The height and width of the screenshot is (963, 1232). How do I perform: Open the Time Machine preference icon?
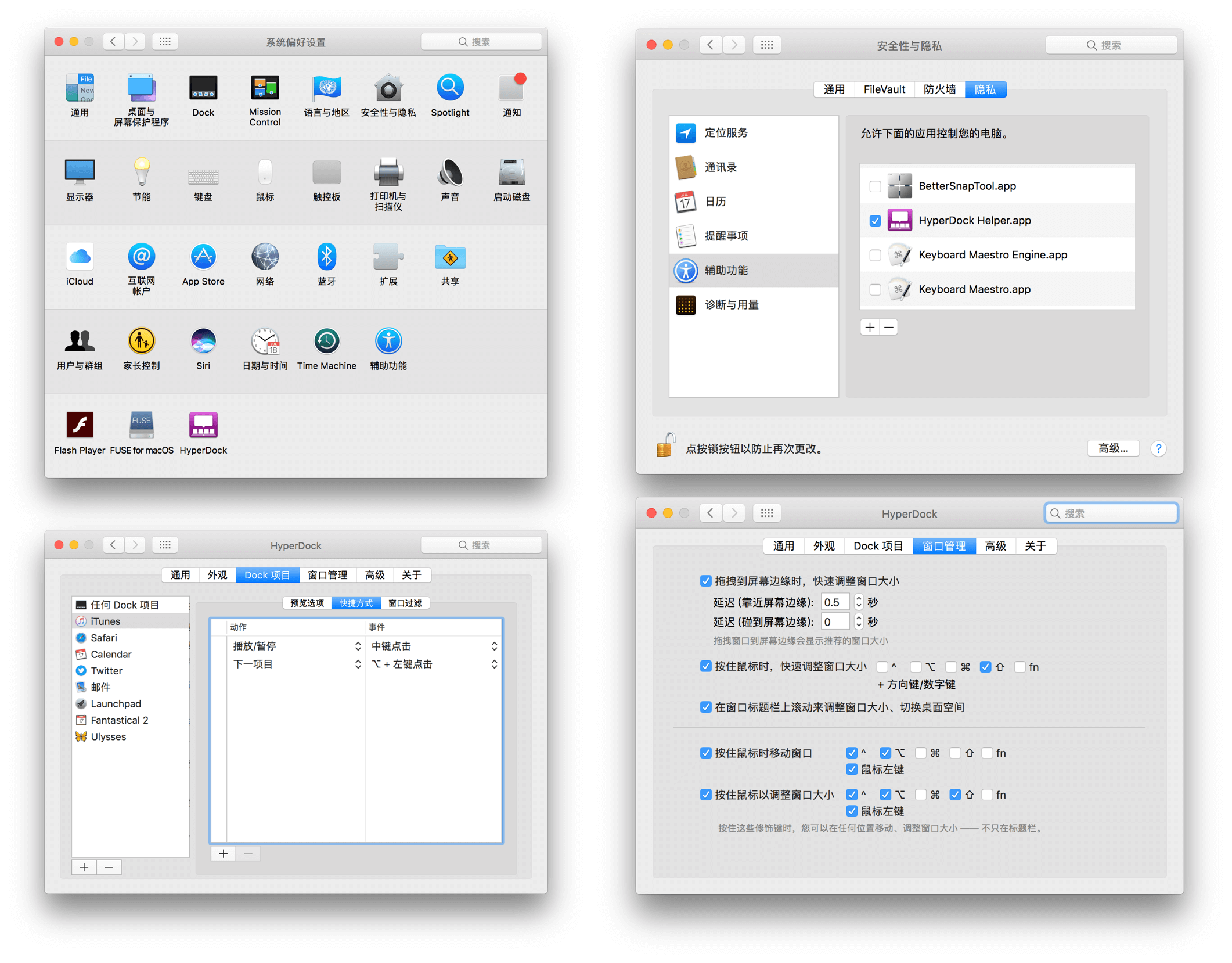326,342
